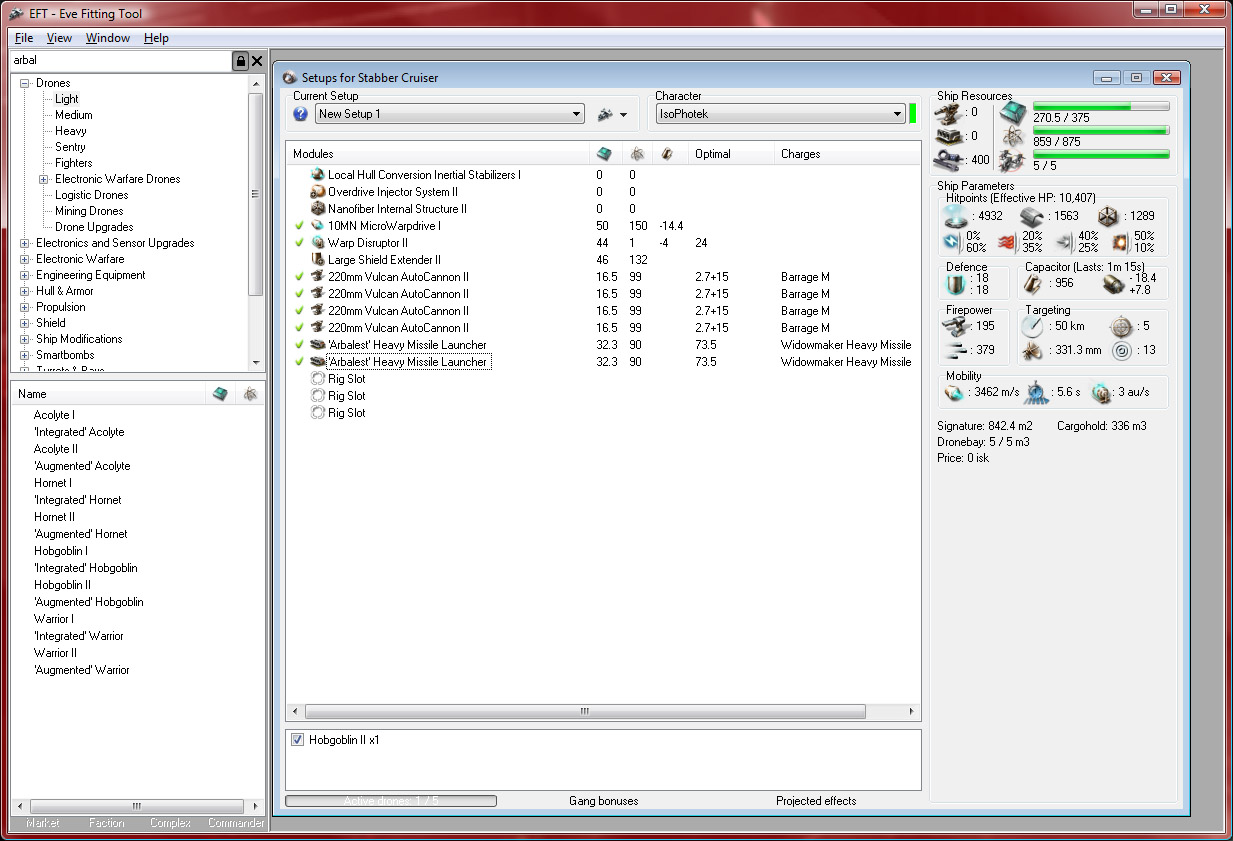Click the powergrid icon beside 859 / 875
Screen dimensions: 1233x841
coord(1013,136)
